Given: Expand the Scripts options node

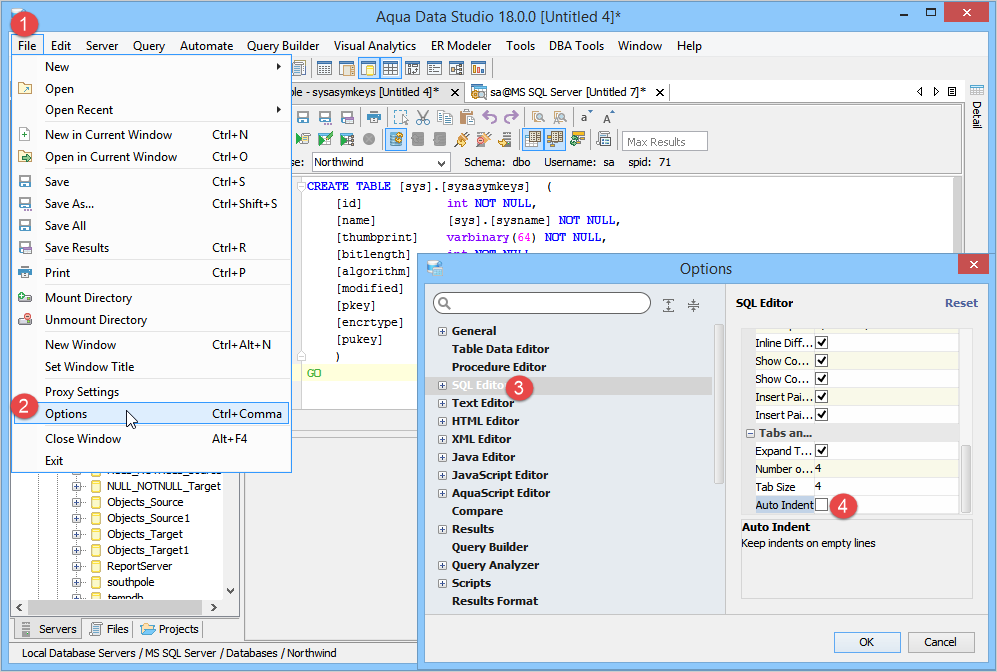Looking at the screenshot, I should pos(442,583).
